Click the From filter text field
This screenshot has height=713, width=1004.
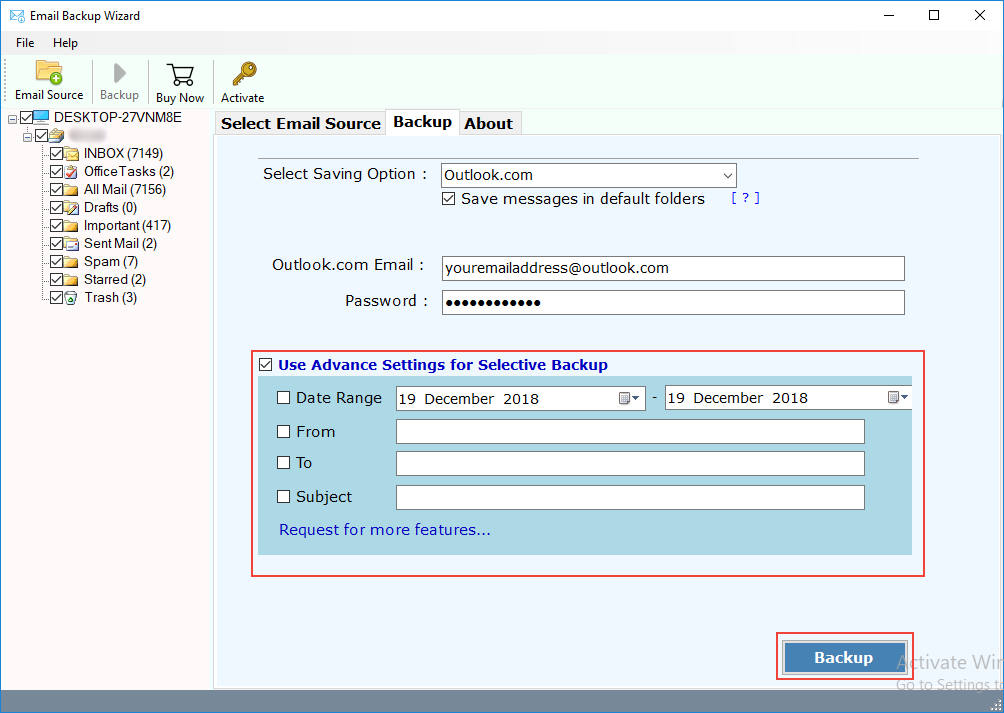click(x=630, y=431)
